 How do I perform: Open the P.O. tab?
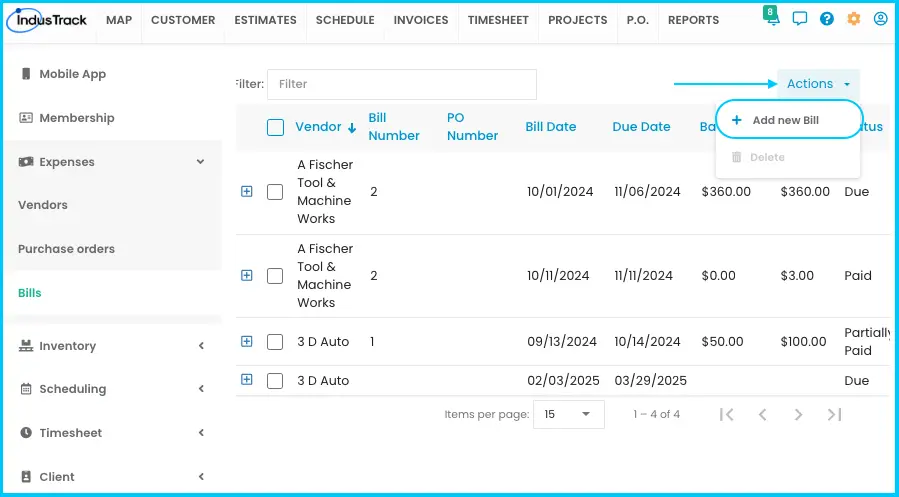tap(638, 20)
